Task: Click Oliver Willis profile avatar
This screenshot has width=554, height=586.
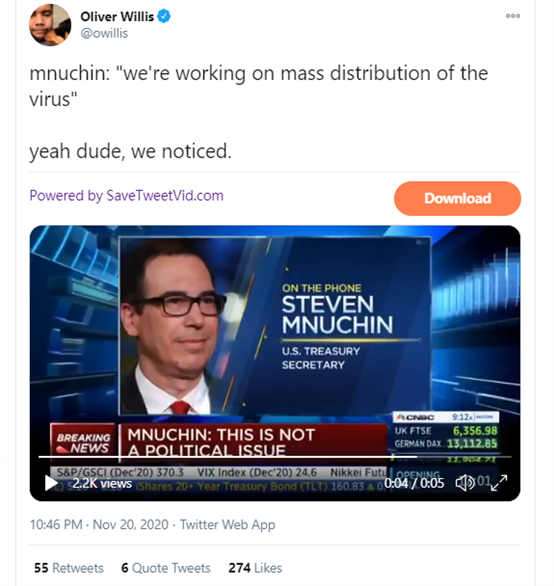Action: point(50,25)
